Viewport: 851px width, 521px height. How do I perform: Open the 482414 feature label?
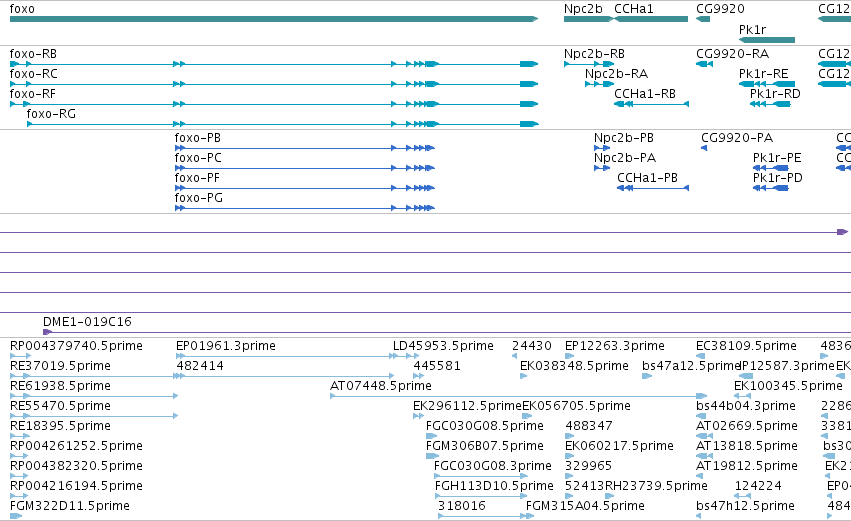click(200, 366)
